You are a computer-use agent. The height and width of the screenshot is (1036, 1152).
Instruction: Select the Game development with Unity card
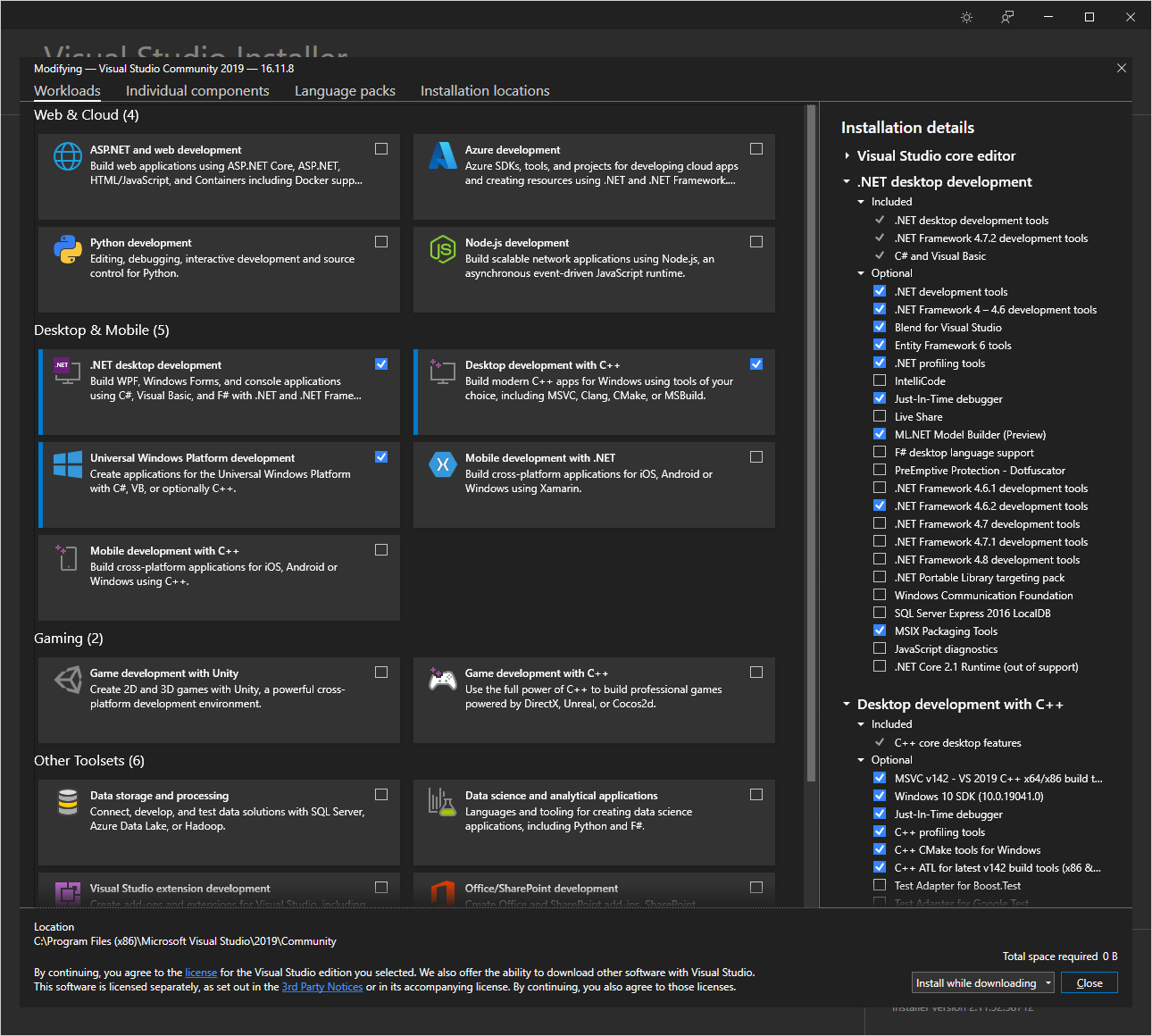coord(219,699)
